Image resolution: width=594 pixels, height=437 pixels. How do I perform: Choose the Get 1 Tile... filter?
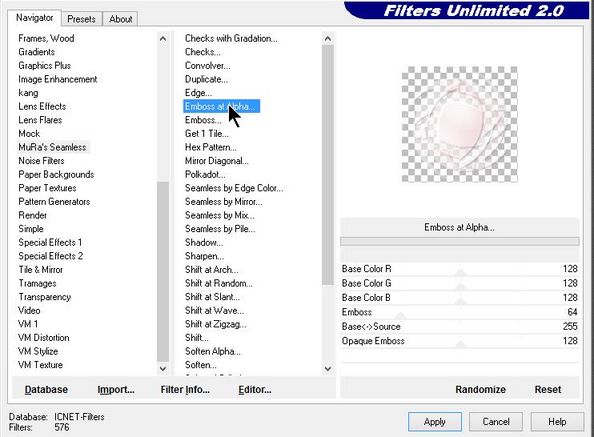point(207,134)
